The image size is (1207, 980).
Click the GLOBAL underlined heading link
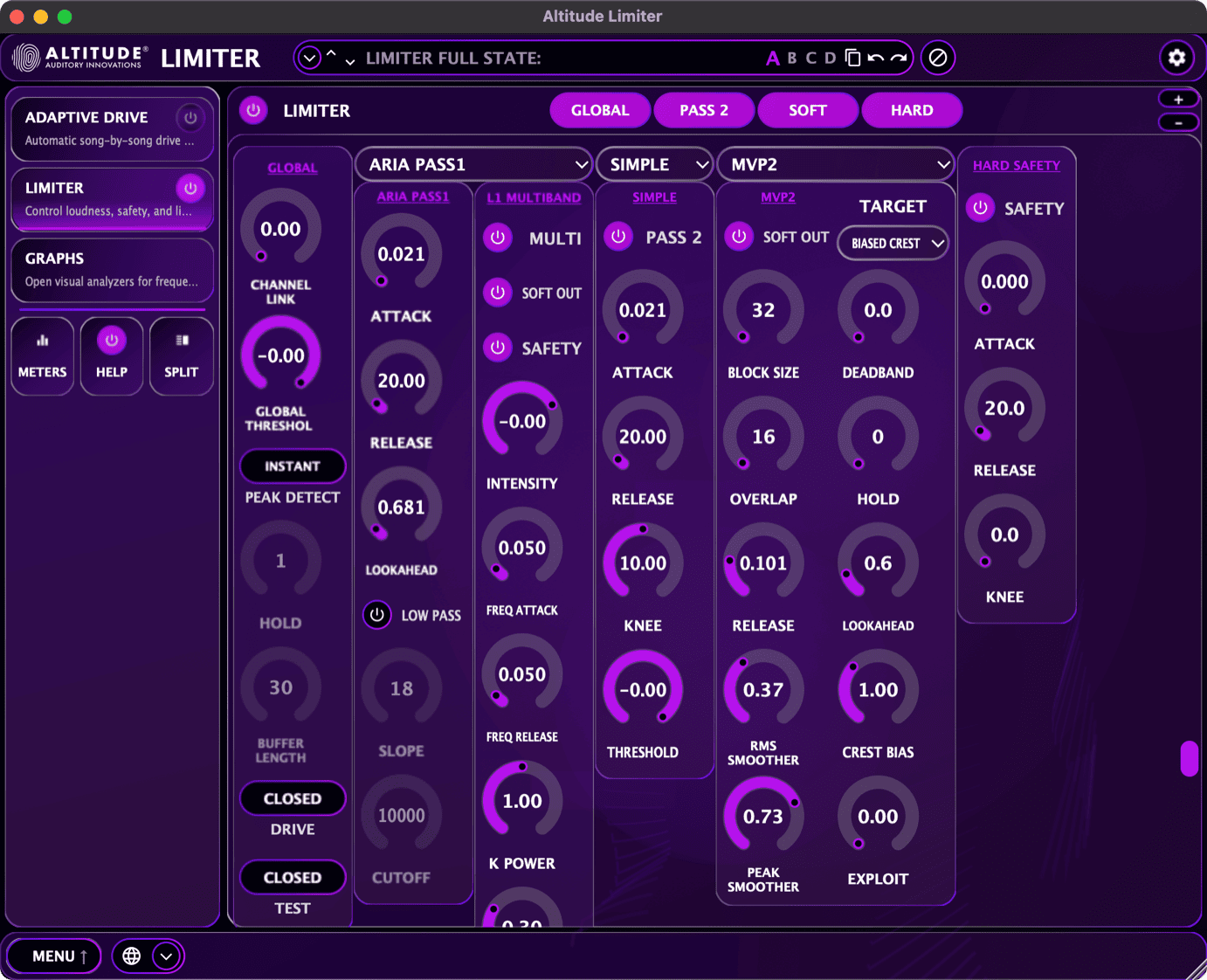[293, 168]
